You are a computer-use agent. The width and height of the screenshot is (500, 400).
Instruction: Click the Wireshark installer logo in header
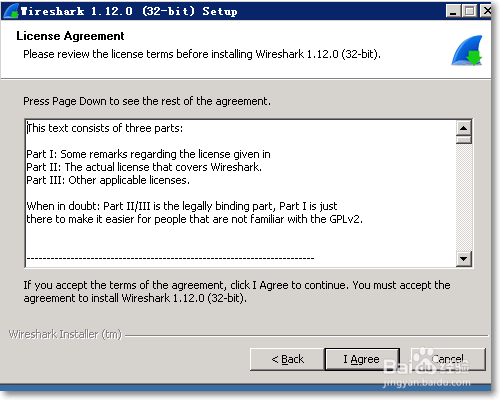coord(467,50)
